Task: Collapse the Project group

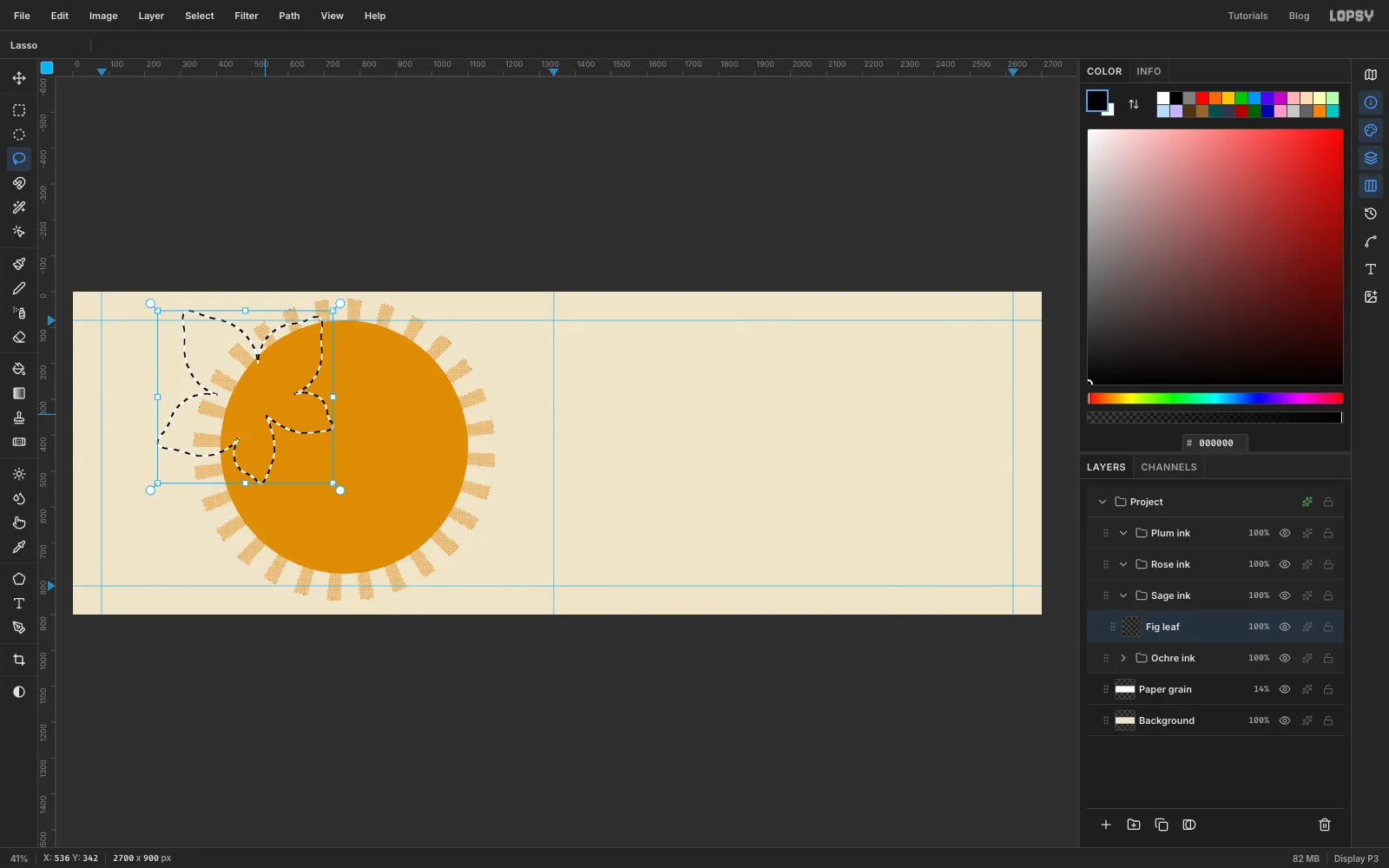Action: 1103,502
